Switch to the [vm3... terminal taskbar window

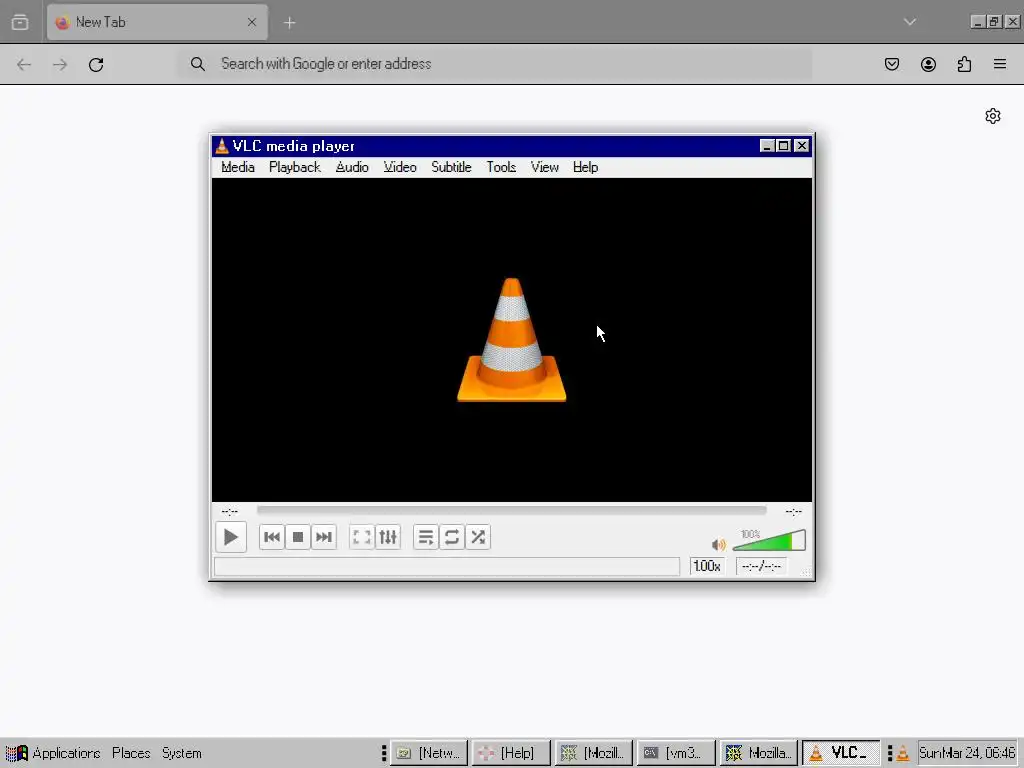click(x=676, y=753)
